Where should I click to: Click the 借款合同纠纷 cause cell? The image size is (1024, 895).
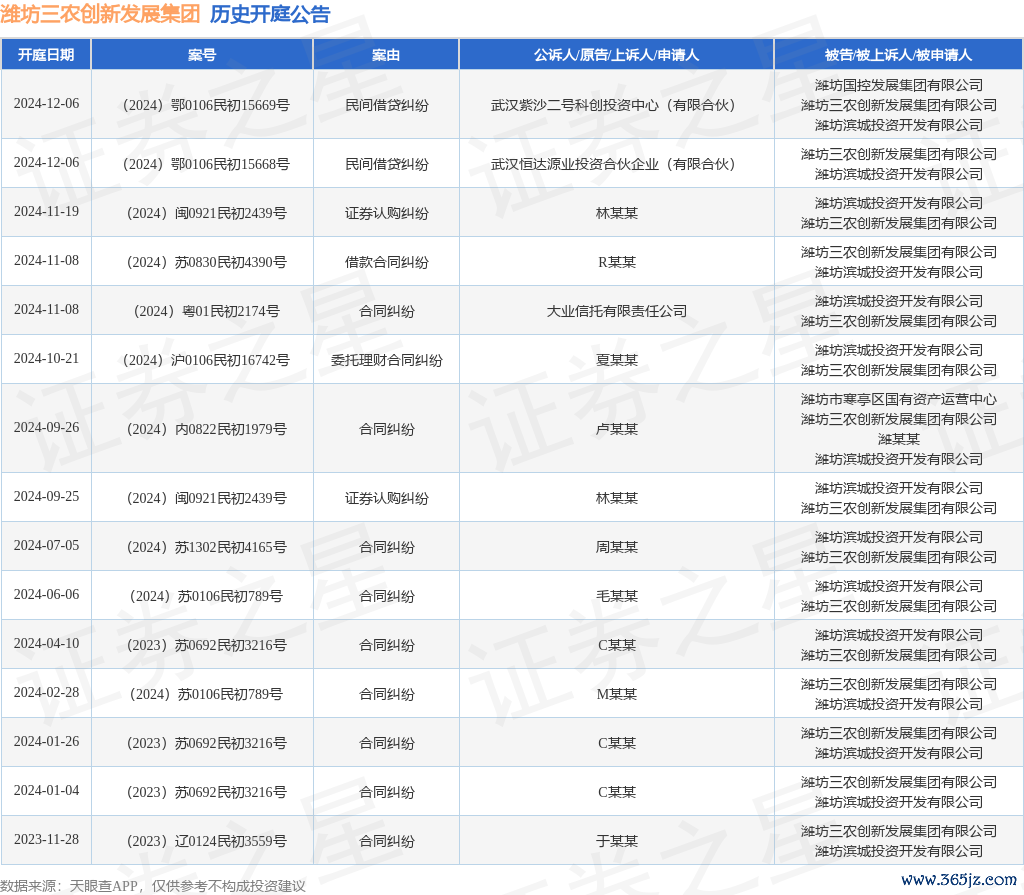click(387, 262)
